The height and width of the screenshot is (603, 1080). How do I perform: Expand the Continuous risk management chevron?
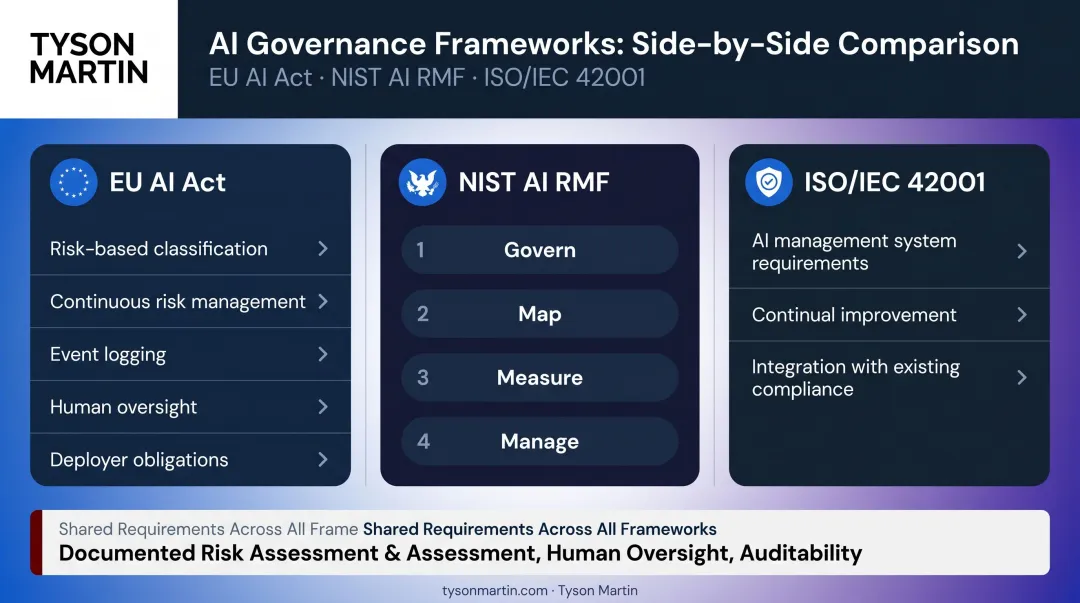(323, 301)
